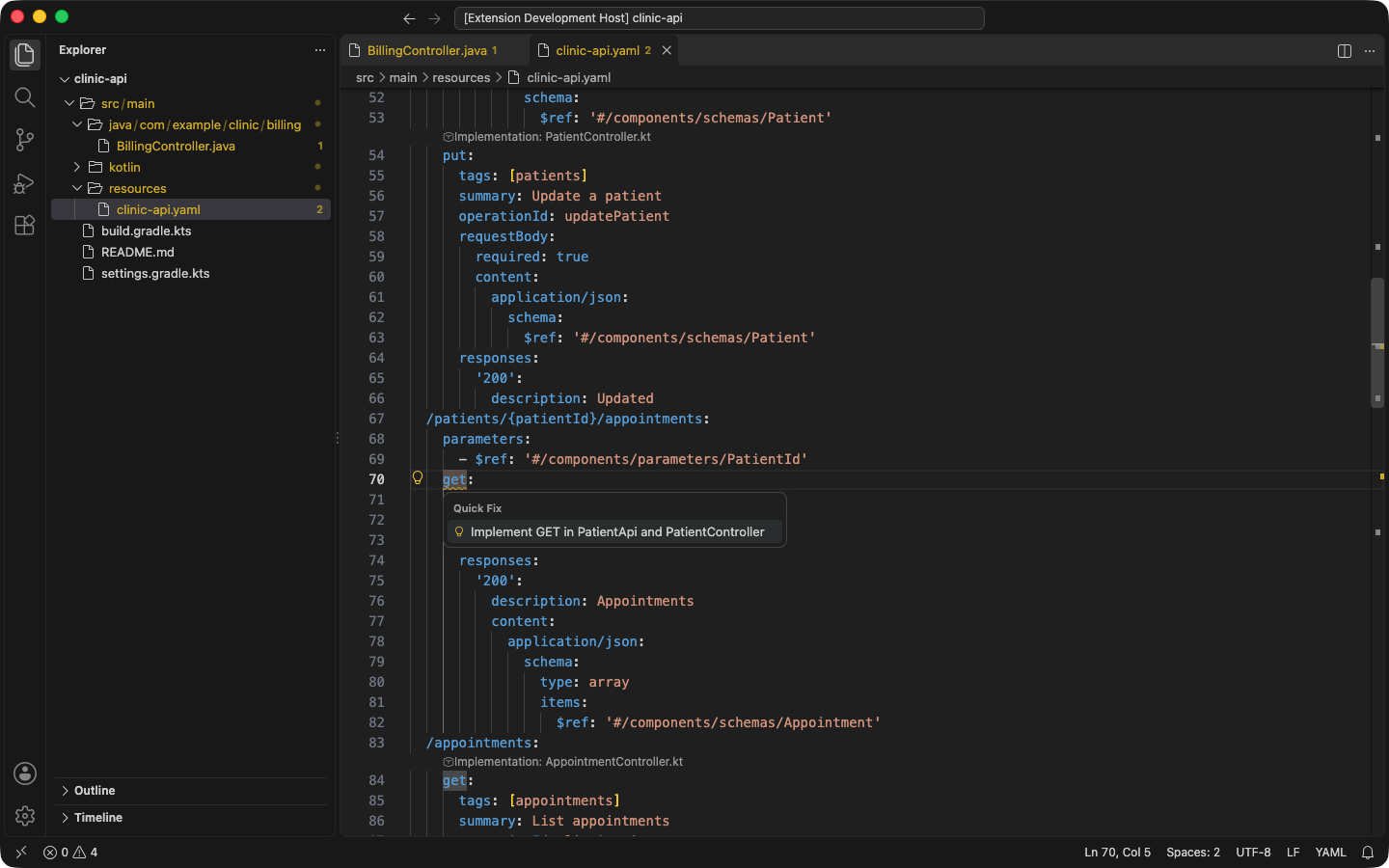
Task: Open README.md in the explorer
Action: point(191,252)
